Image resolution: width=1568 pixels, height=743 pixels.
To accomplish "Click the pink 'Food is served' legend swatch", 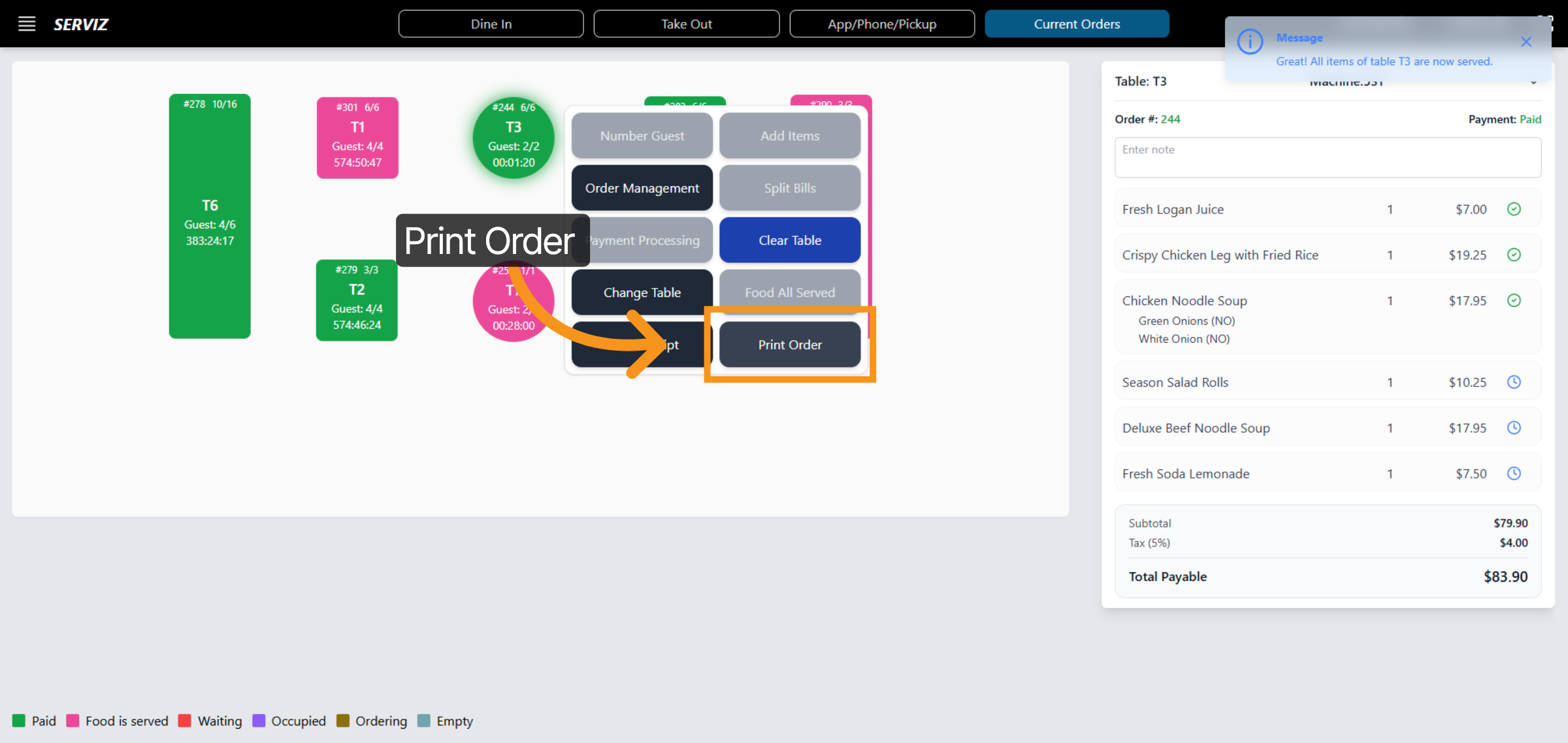I will click(73, 721).
